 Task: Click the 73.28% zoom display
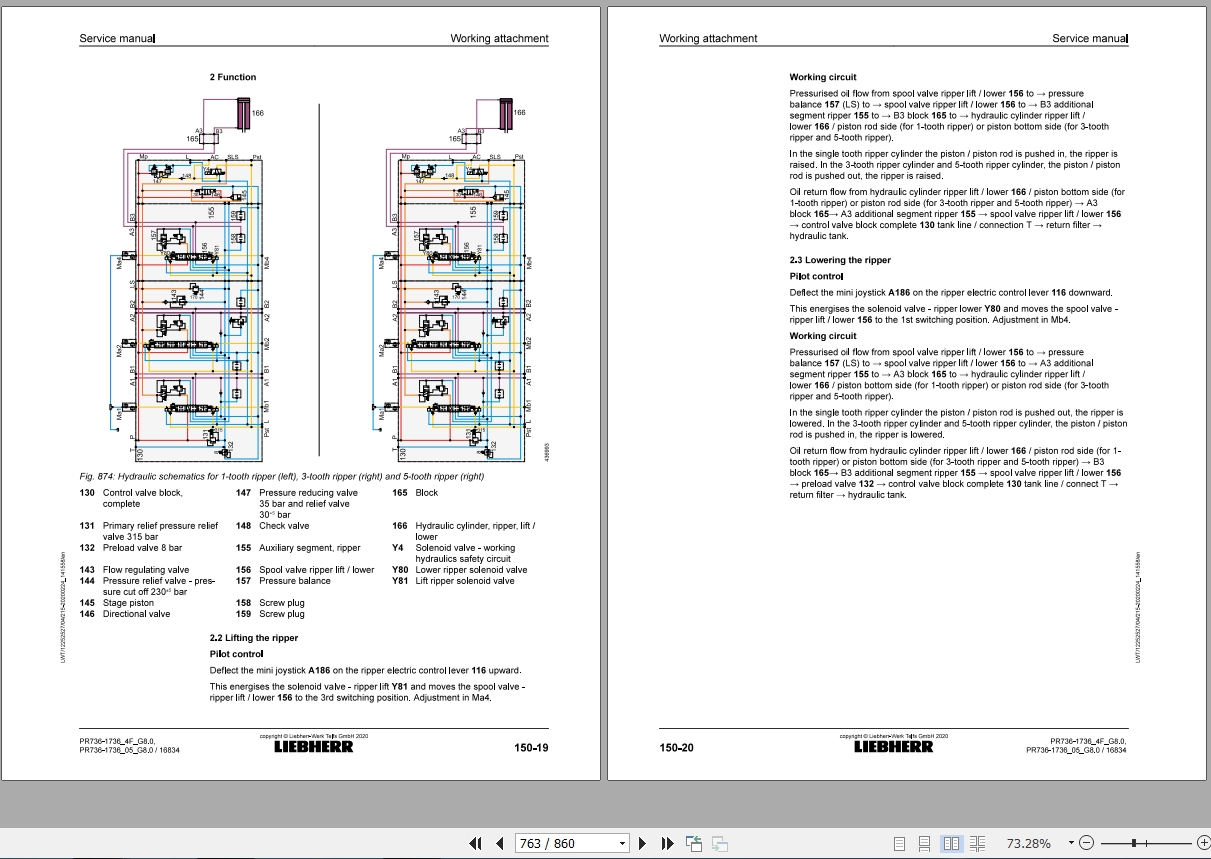pyautogui.click(x=1029, y=843)
